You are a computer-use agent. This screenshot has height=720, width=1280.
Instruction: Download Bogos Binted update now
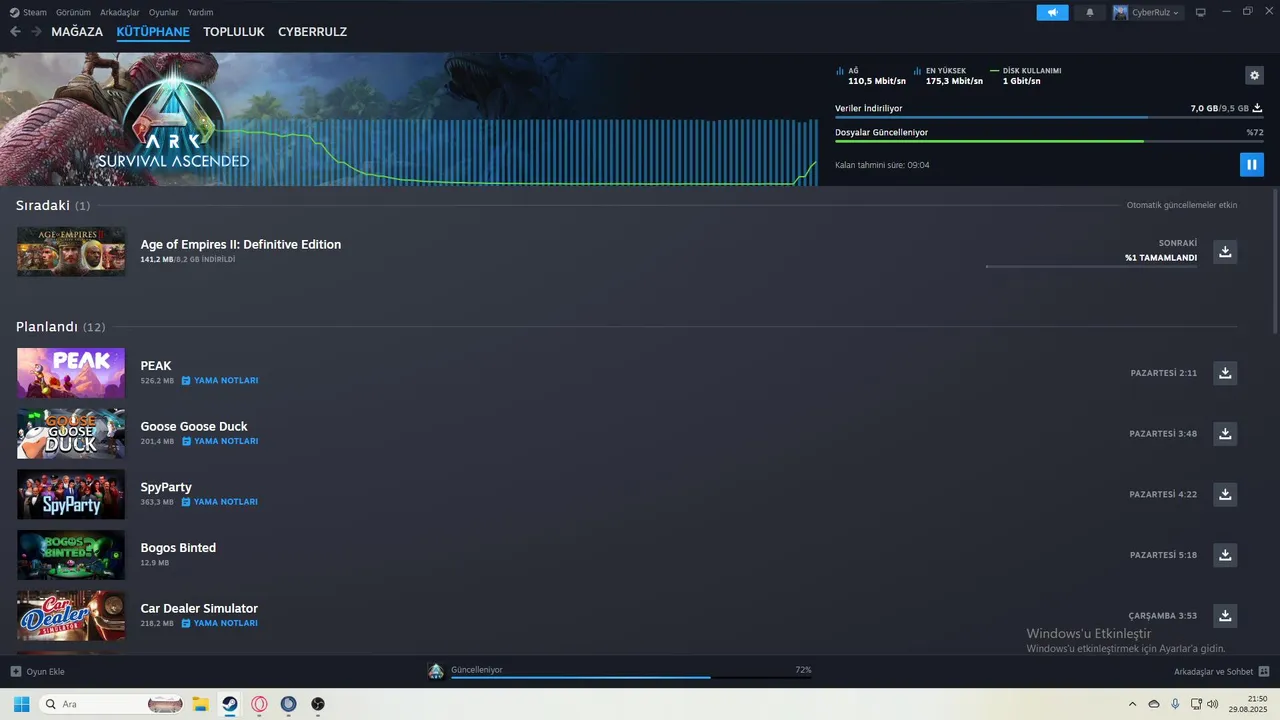coord(1225,555)
